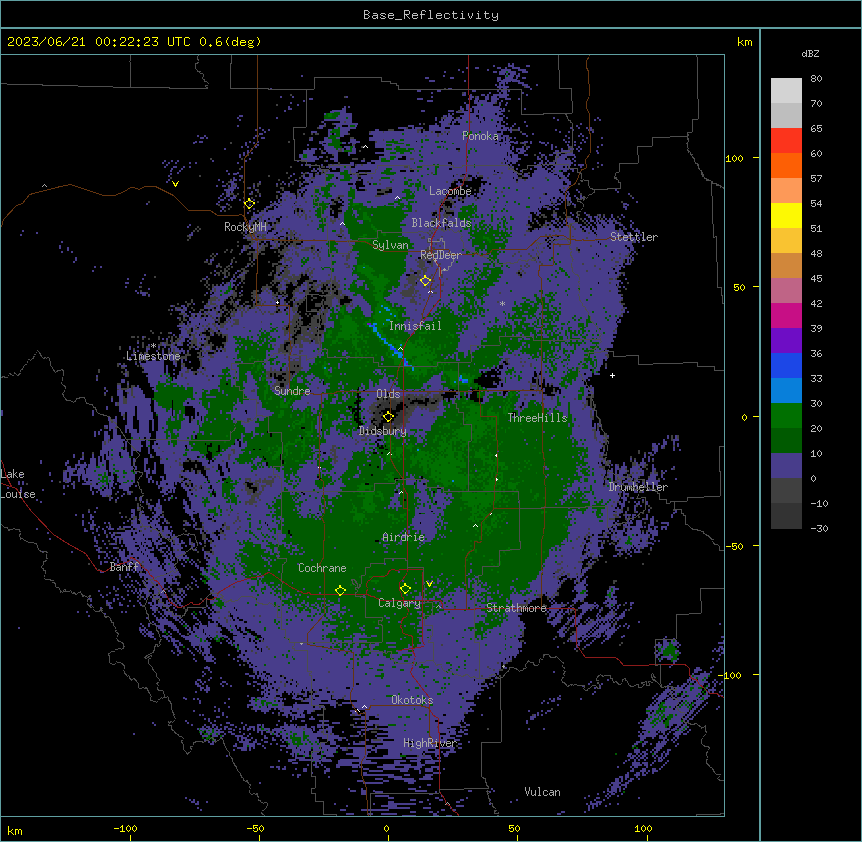Click the Ponoka label
This screenshot has width=862, height=842.
pyautogui.click(x=480, y=136)
